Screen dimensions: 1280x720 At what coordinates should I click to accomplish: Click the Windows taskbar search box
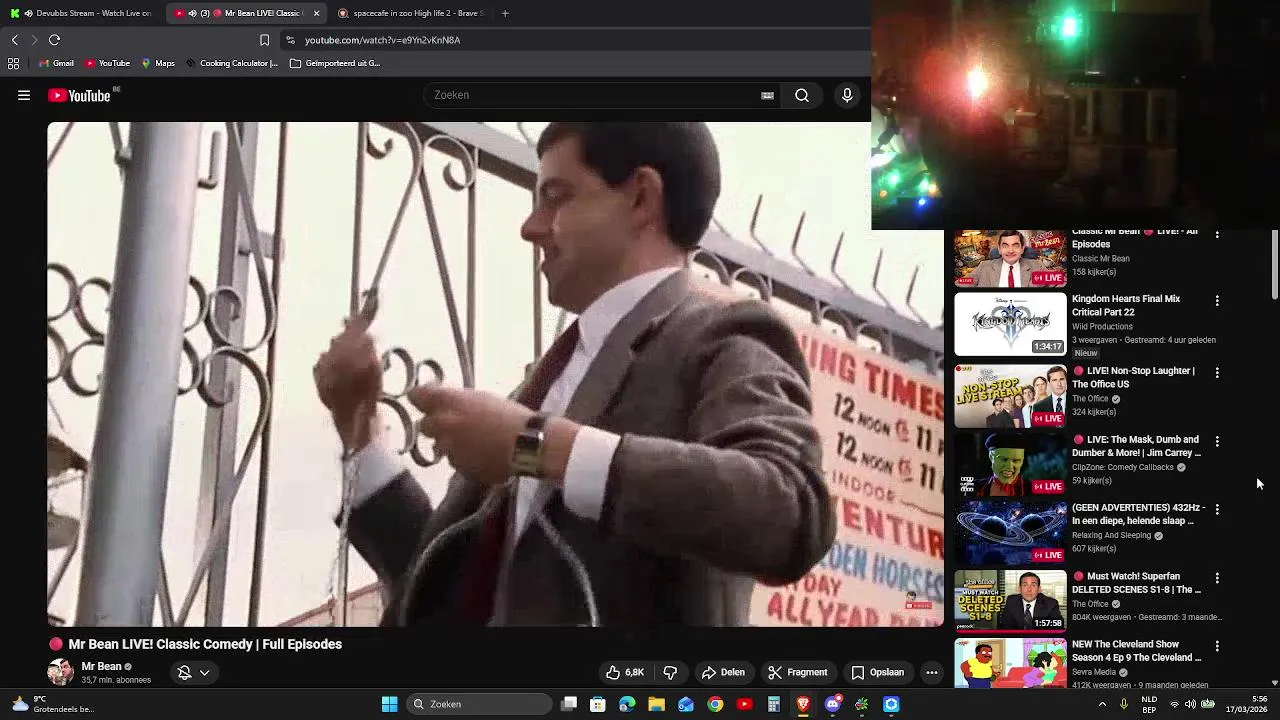[x=481, y=704]
